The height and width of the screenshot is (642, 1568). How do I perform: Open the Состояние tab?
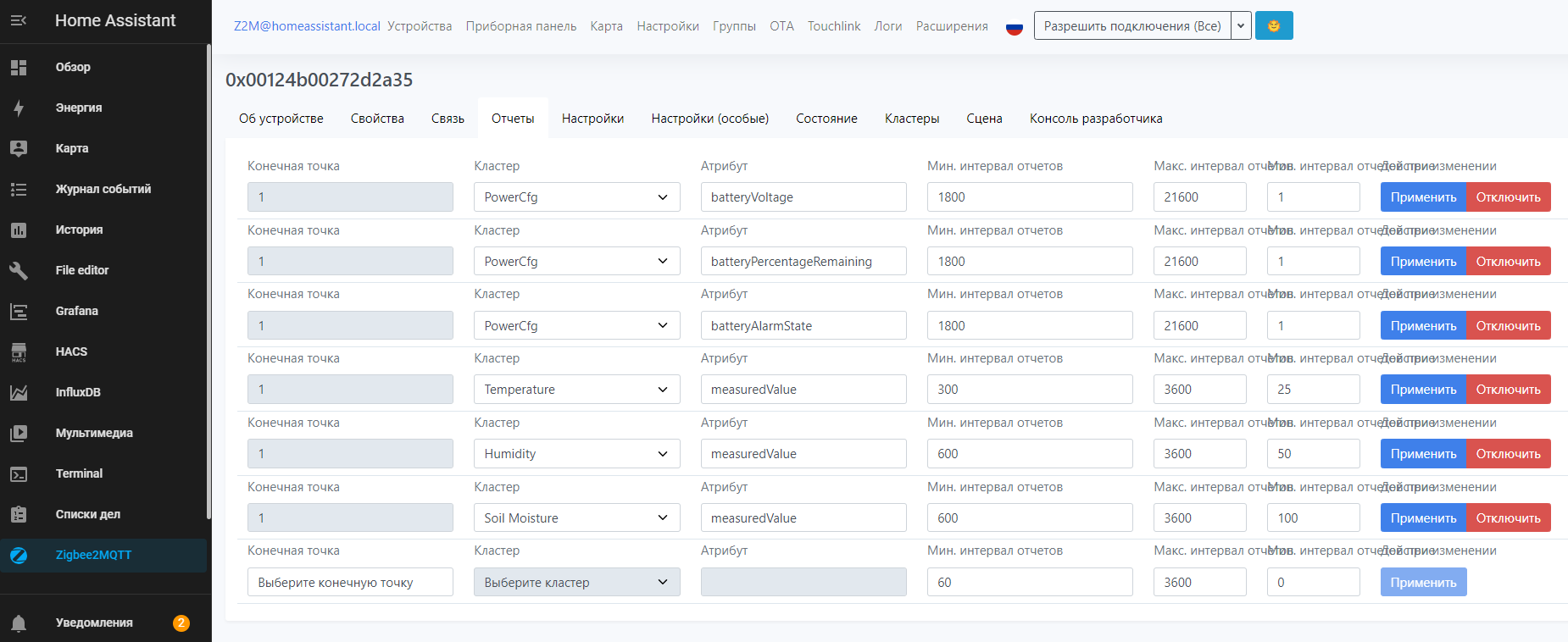tap(826, 119)
